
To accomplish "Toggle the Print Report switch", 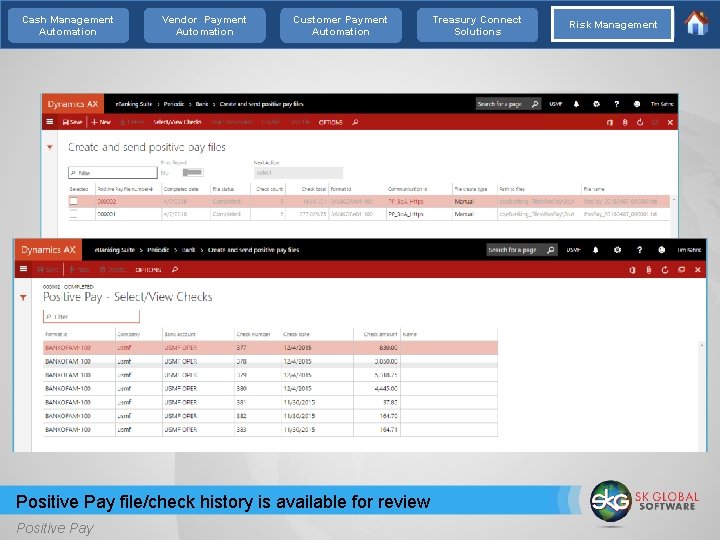I will pyautogui.click(x=192, y=173).
